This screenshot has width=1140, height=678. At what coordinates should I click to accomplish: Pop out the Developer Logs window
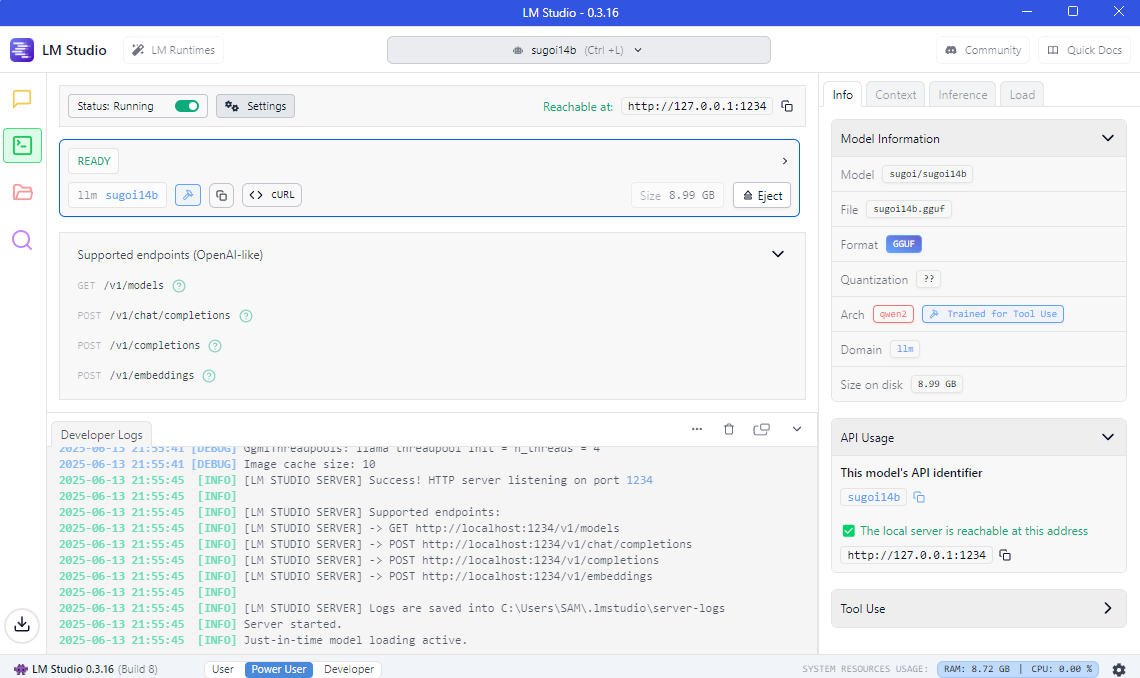(761, 429)
